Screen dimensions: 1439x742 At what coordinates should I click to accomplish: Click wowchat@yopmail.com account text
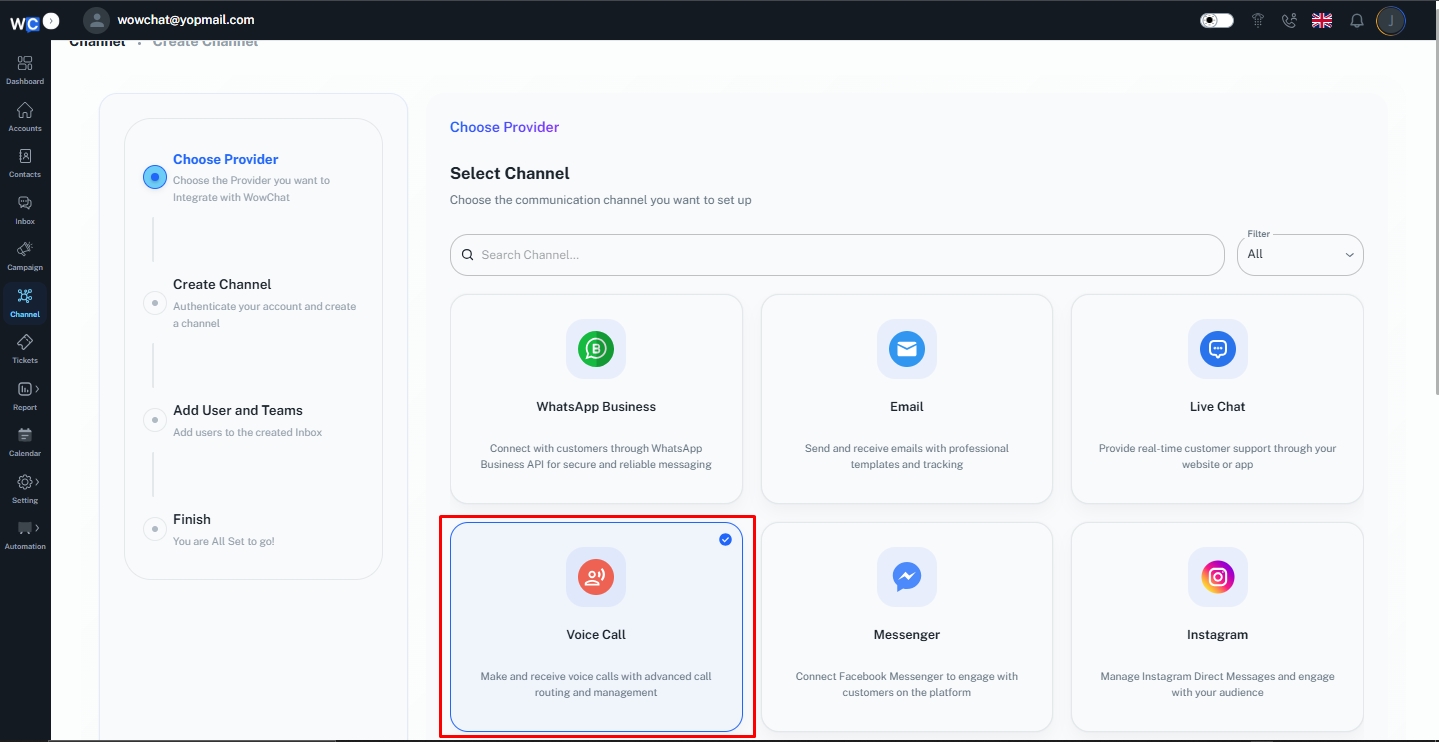[x=186, y=20]
